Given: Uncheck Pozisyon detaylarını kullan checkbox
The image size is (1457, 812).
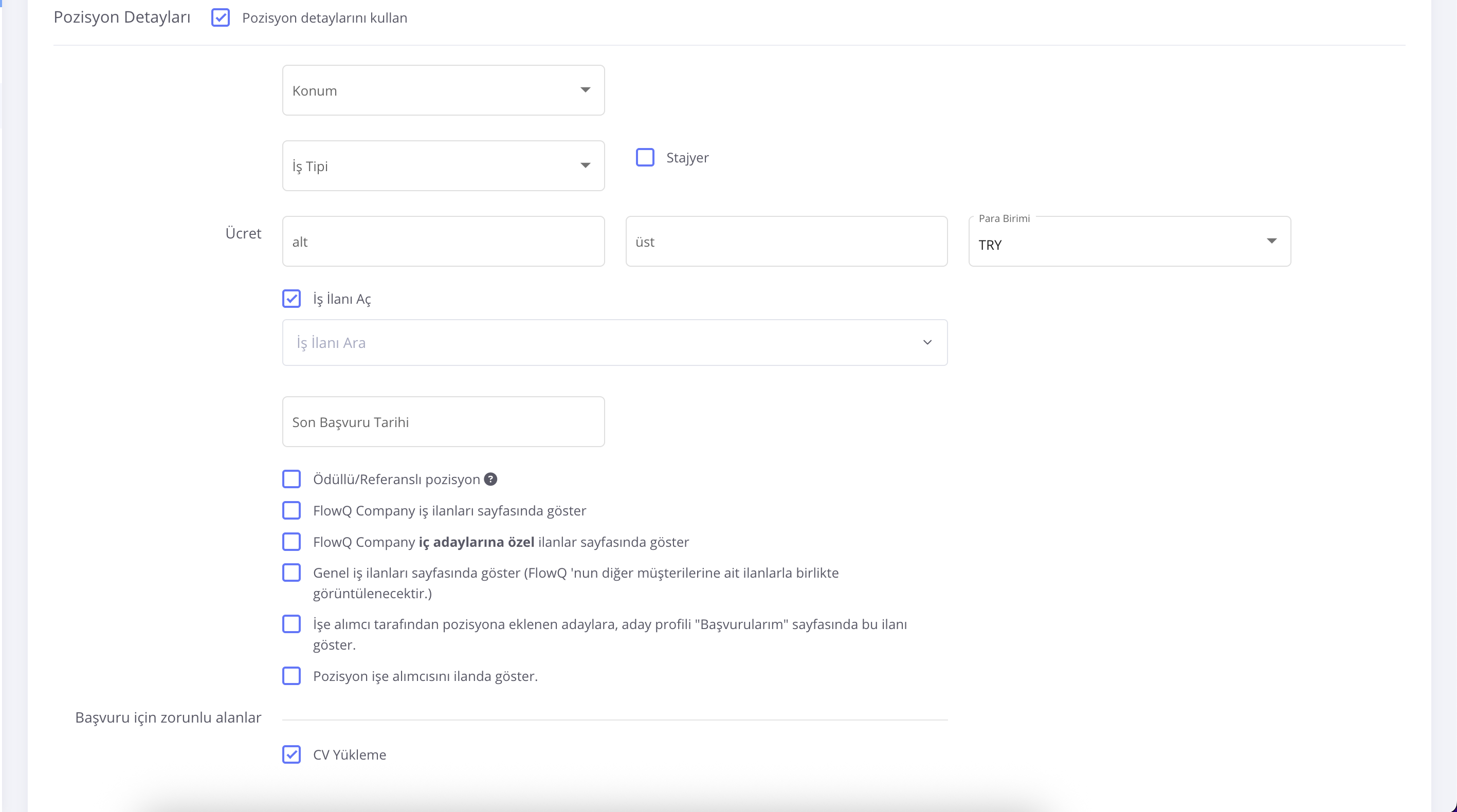Looking at the screenshot, I should point(220,17).
